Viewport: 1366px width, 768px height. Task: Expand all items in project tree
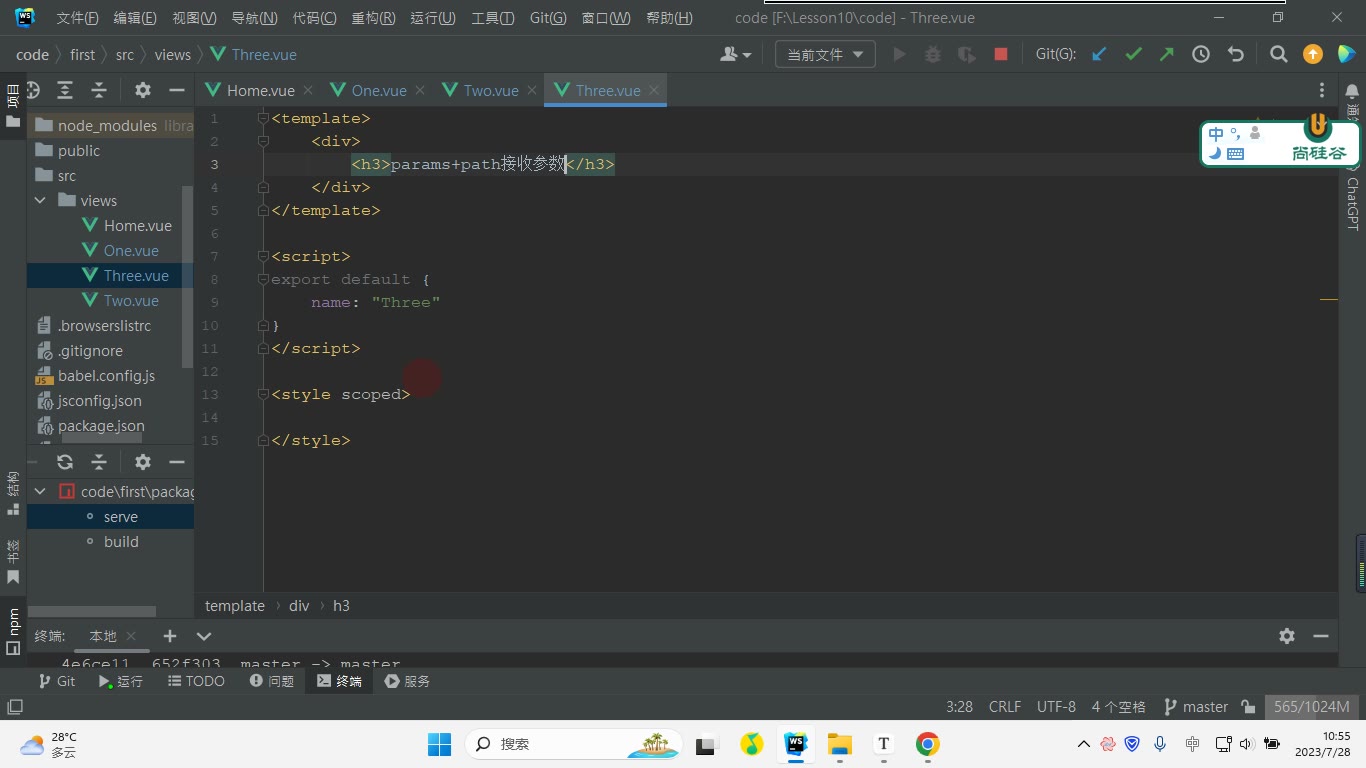65,90
